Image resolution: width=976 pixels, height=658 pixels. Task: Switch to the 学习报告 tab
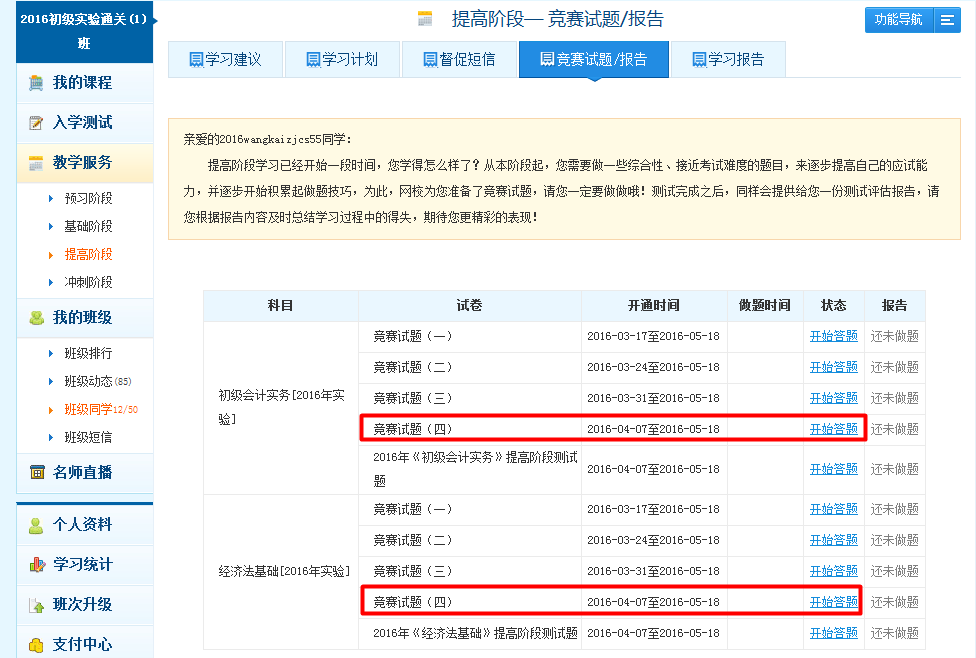point(728,60)
